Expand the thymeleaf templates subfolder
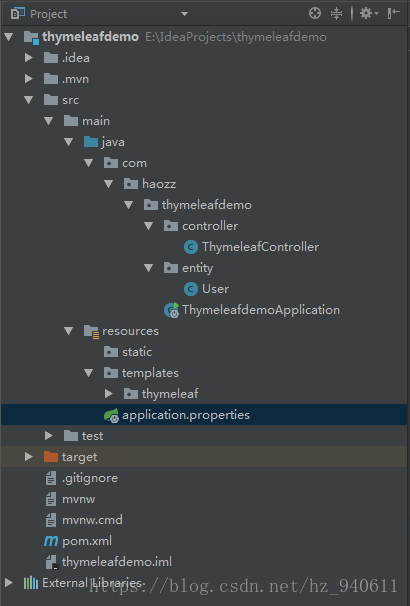This screenshot has width=410, height=606. coord(109,394)
